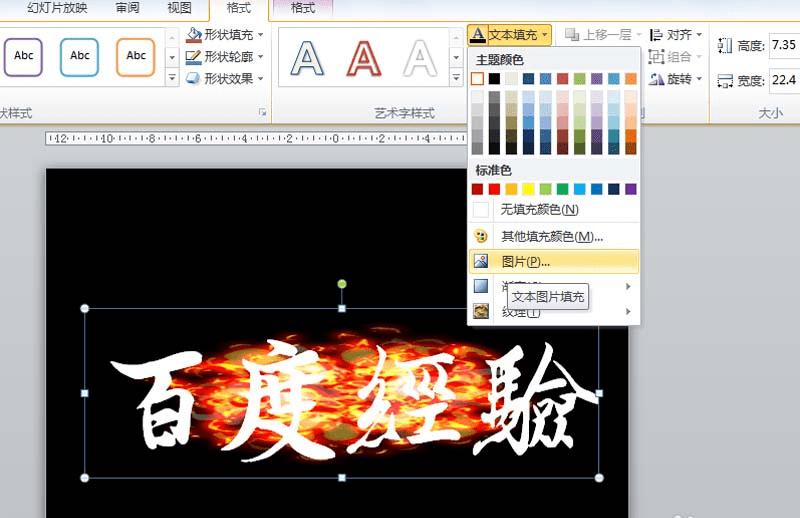Pick the white theme color swatch
The image size is (800, 518).
coord(477,79)
